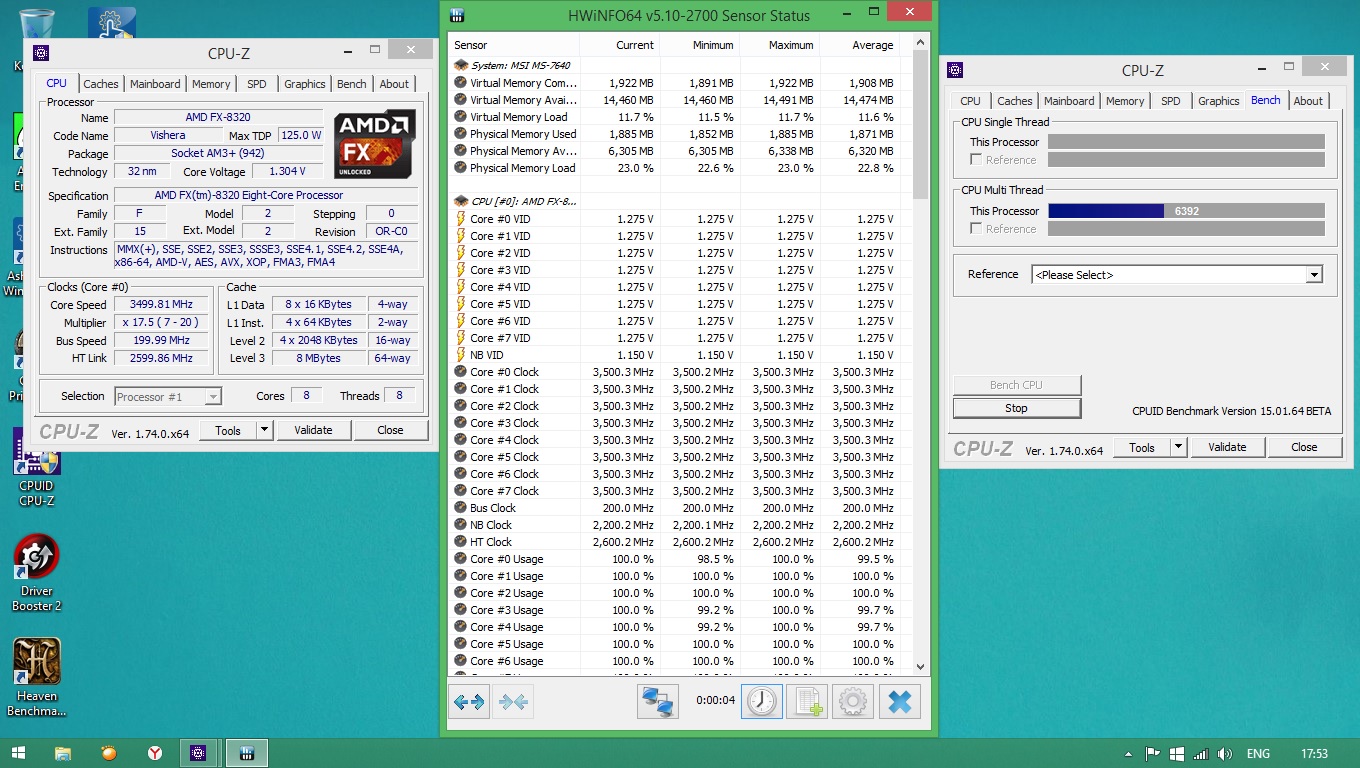
Task: Click Close button in CPU-Z Bench window
Action: pyautogui.click(x=1304, y=448)
